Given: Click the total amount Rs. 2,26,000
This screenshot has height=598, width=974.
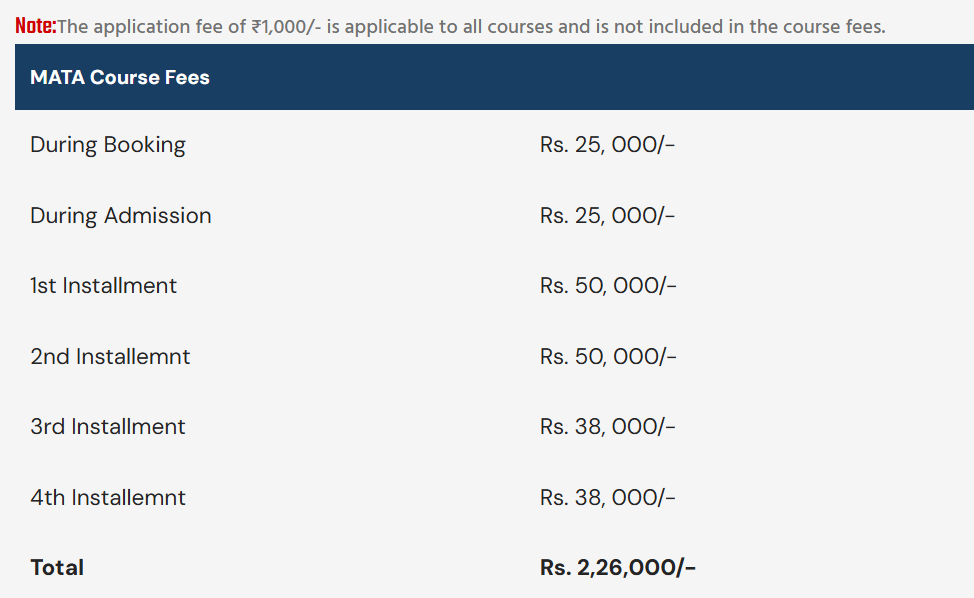Looking at the screenshot, I should pyautogui.click(x=618, y=568).
